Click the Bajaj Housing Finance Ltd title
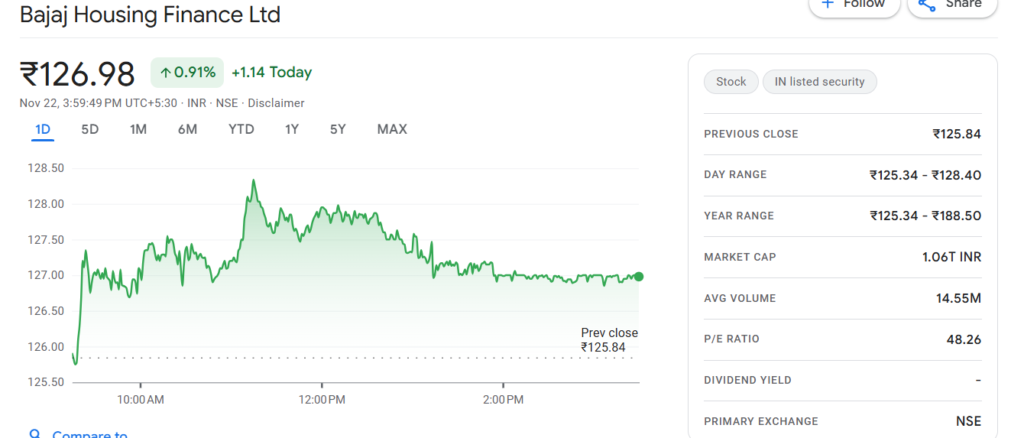 pos(150,14)
